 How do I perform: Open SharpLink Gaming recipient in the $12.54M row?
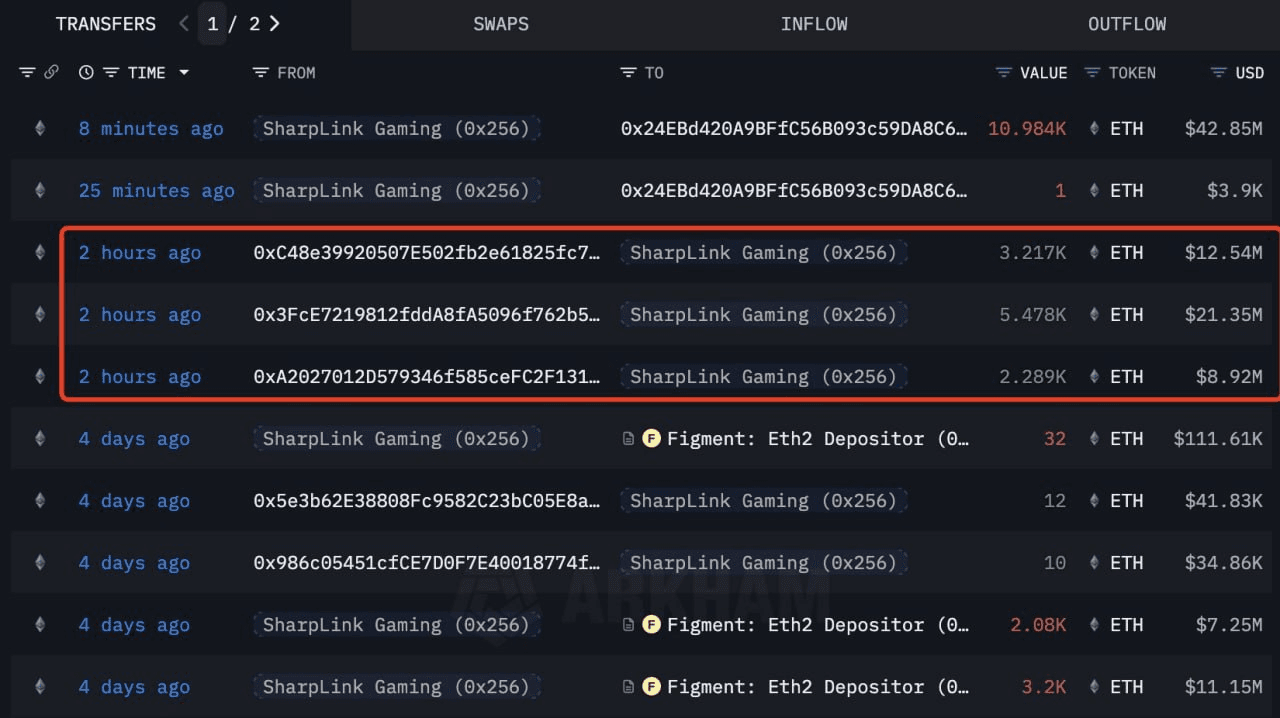point(764,252)
